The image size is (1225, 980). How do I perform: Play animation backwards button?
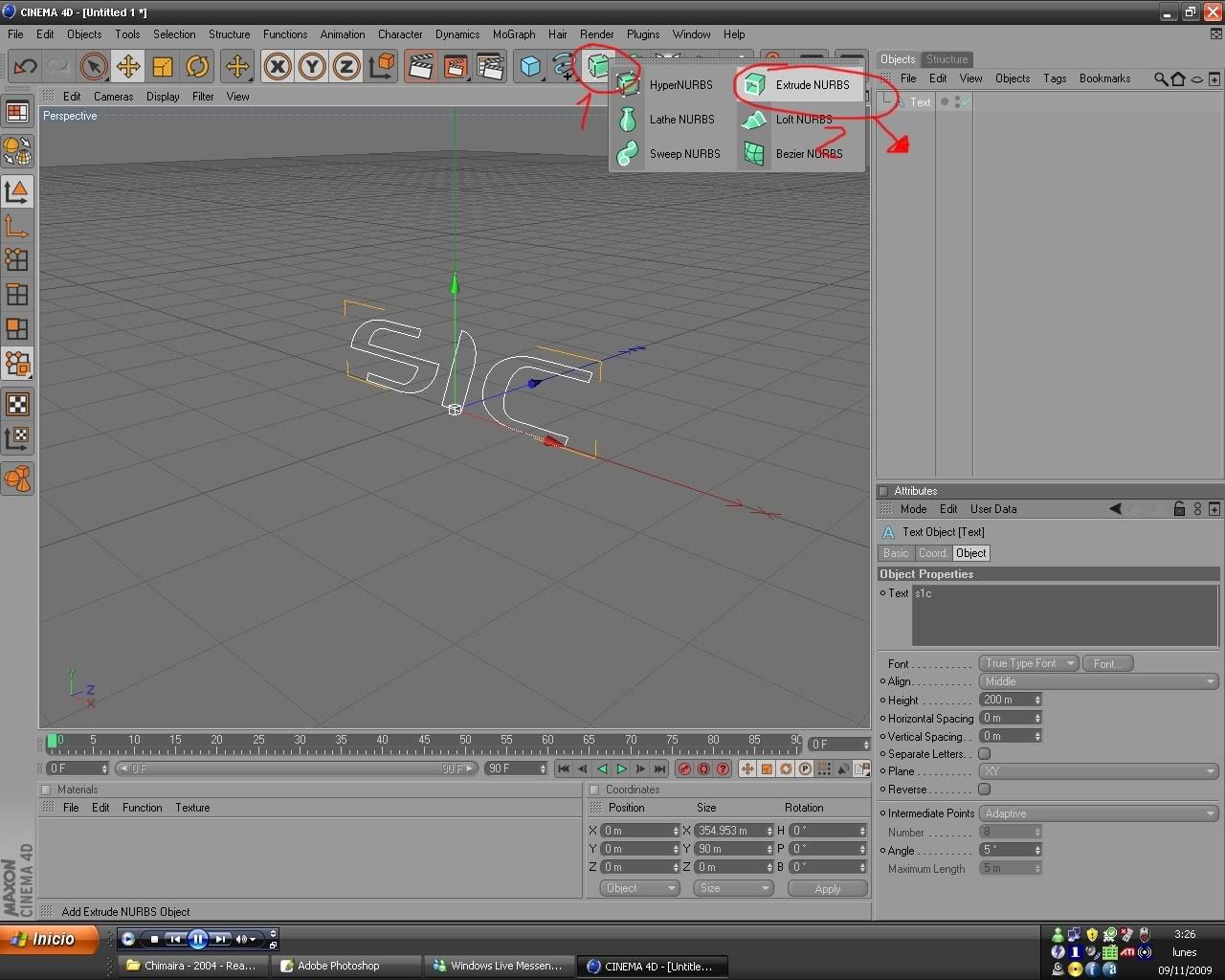pyautogui.click(x=602, y=768)
